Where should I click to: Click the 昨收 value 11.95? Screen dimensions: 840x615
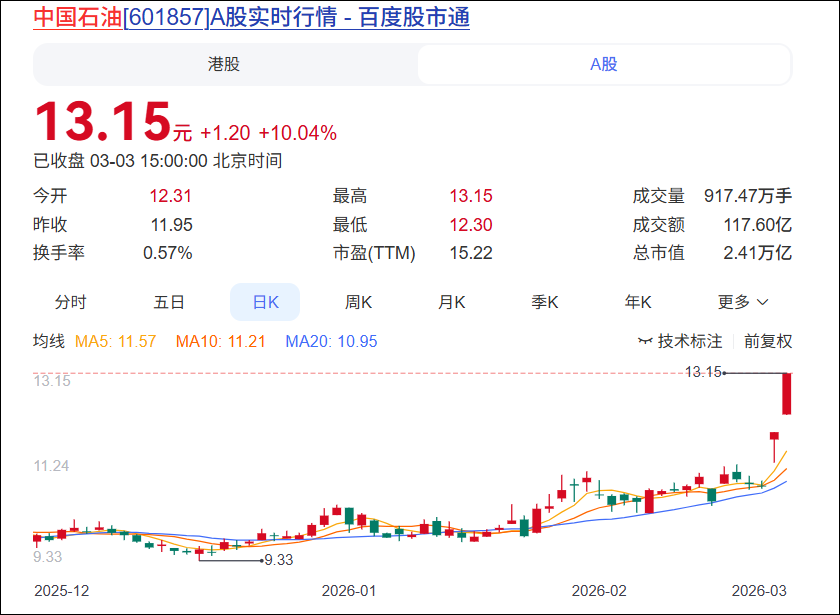(x=171, y=225)
